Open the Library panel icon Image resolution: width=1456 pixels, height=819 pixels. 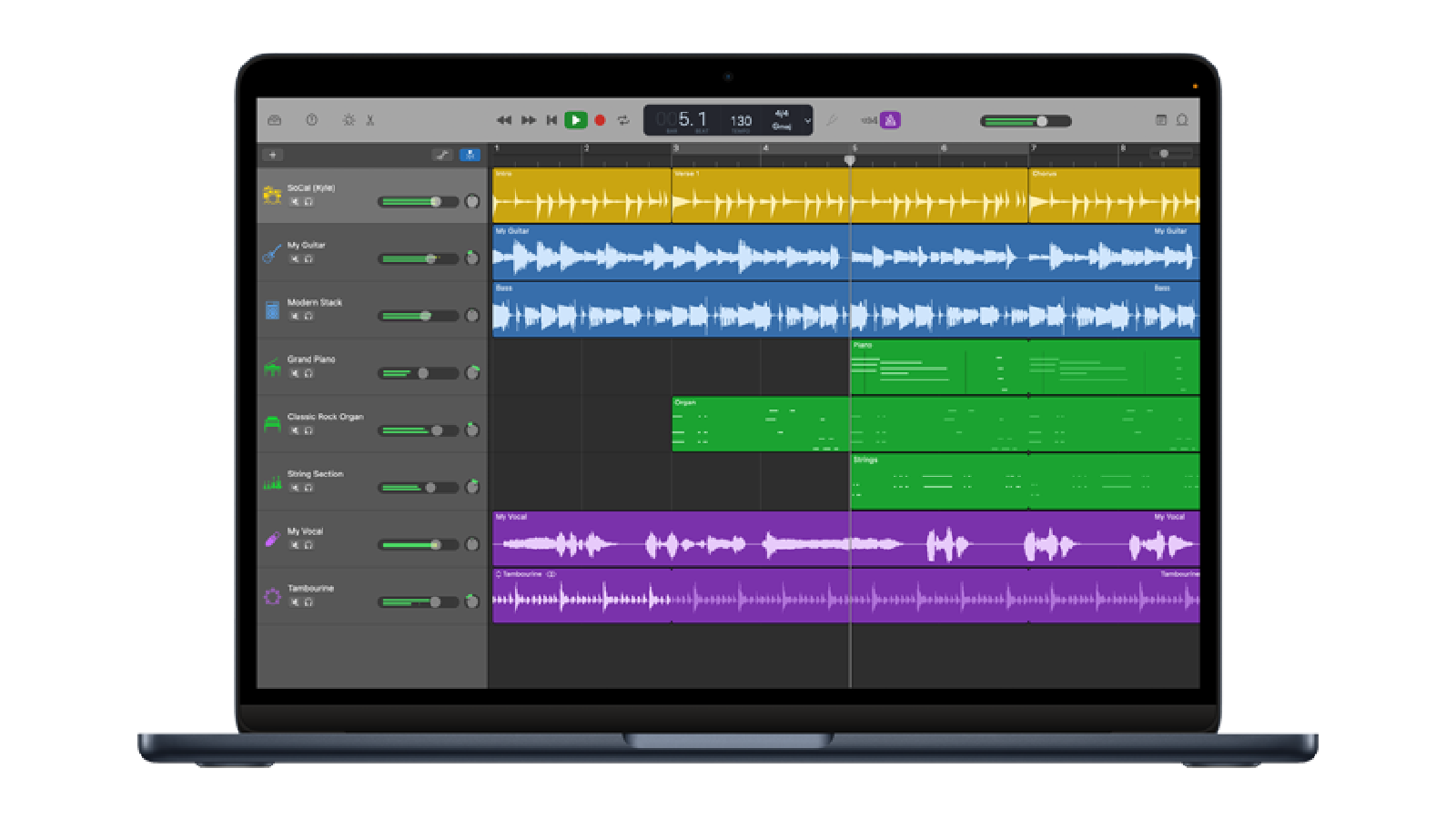tap(275, 120)
